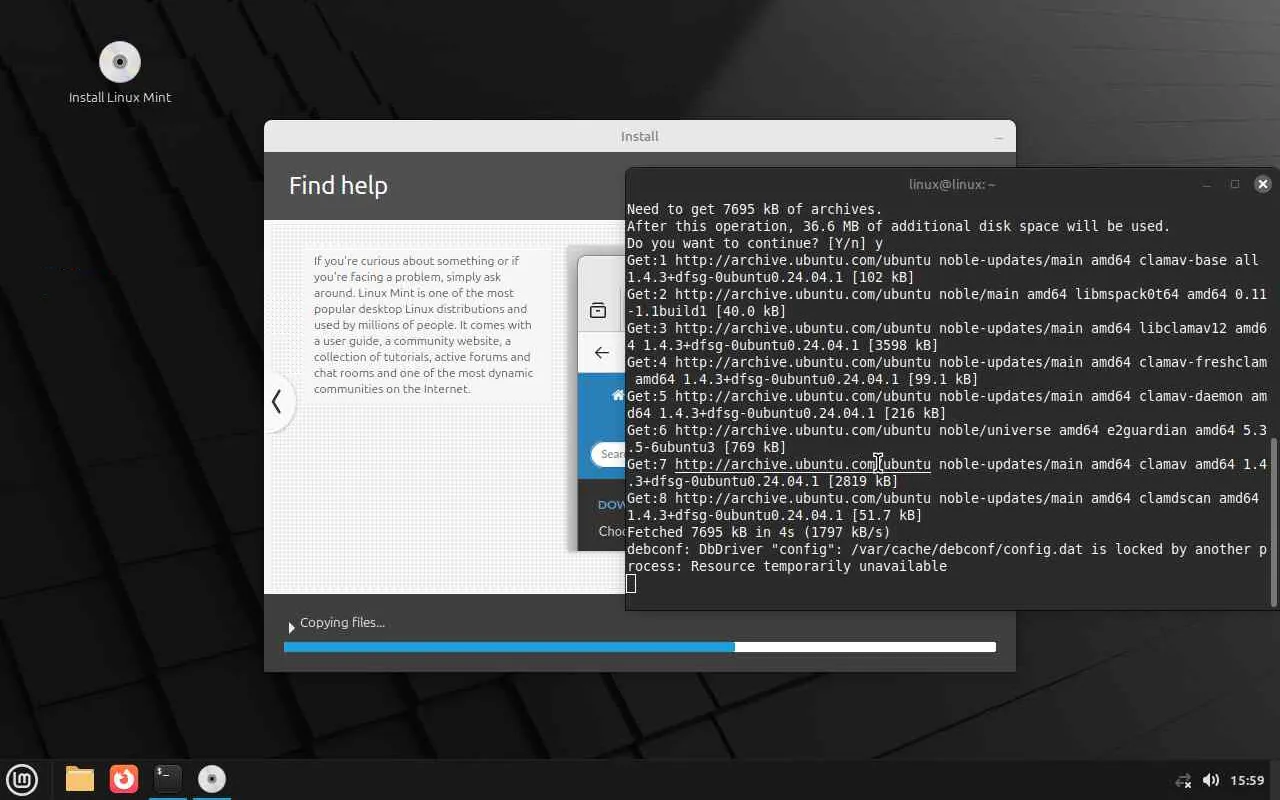
Task: Minimize the Install window
Action: click(998, 137)
